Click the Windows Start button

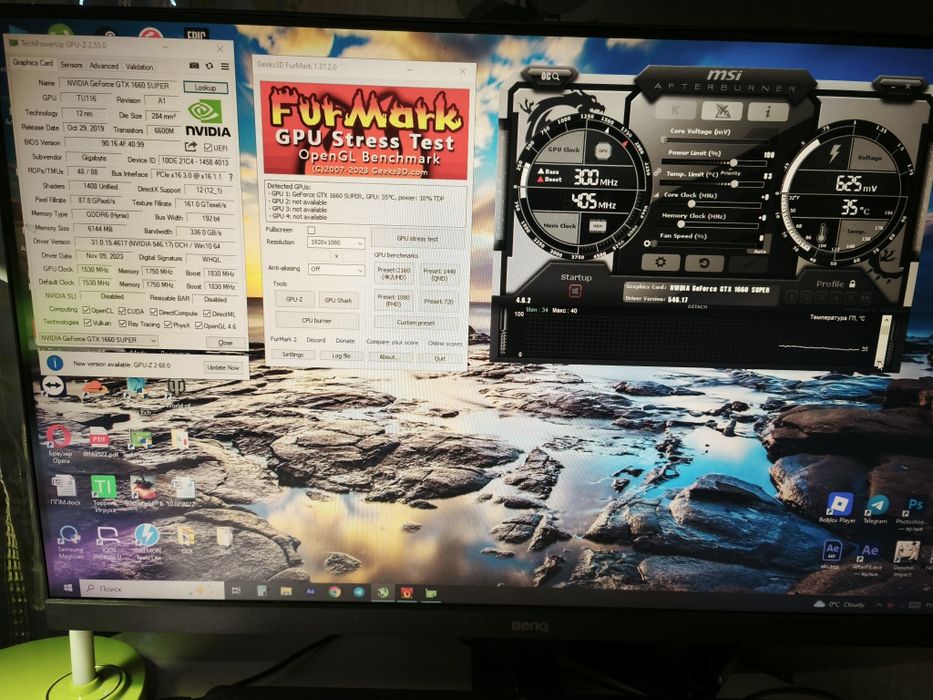[x=68, y=588]
